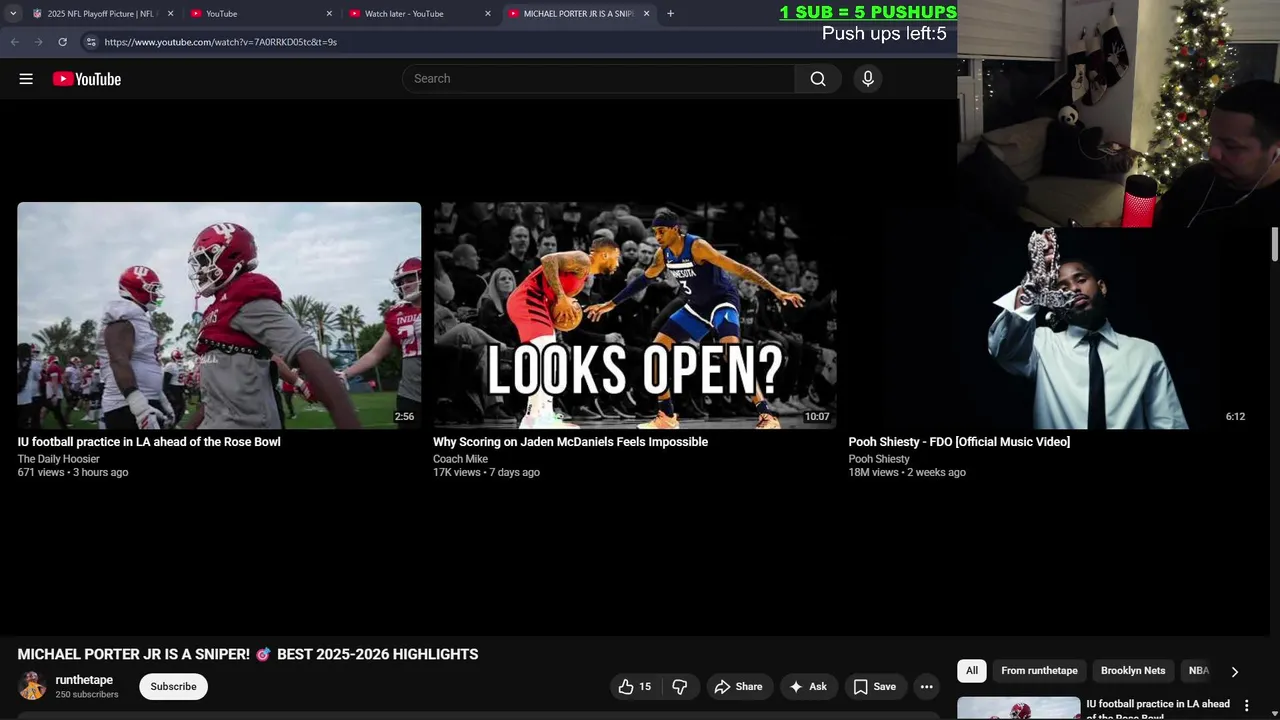Click the video title text
1280x720 pixels.
point(248,654)
